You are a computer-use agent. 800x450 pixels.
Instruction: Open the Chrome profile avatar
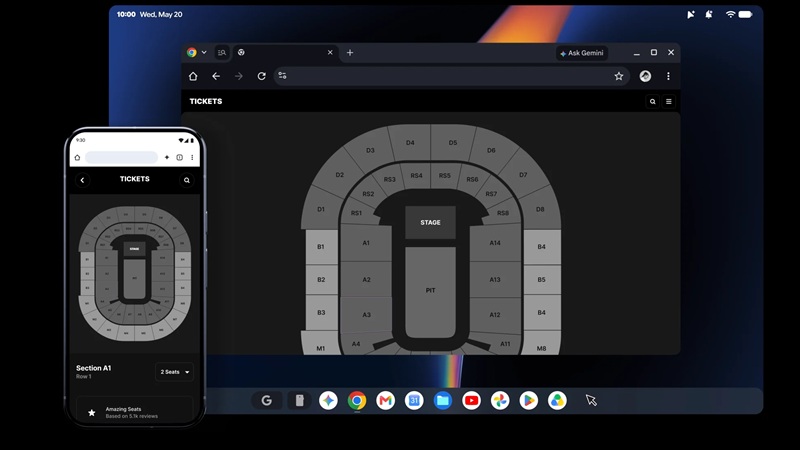(645, 76)
